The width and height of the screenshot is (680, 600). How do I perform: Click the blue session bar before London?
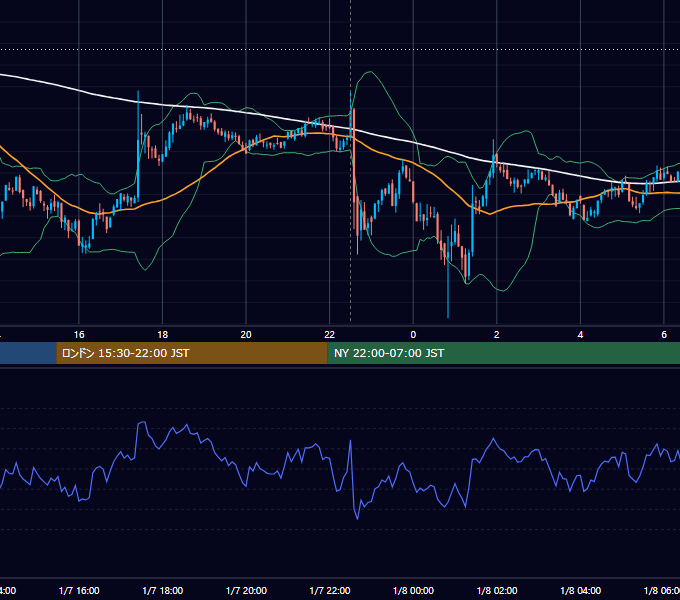(28, 353)
